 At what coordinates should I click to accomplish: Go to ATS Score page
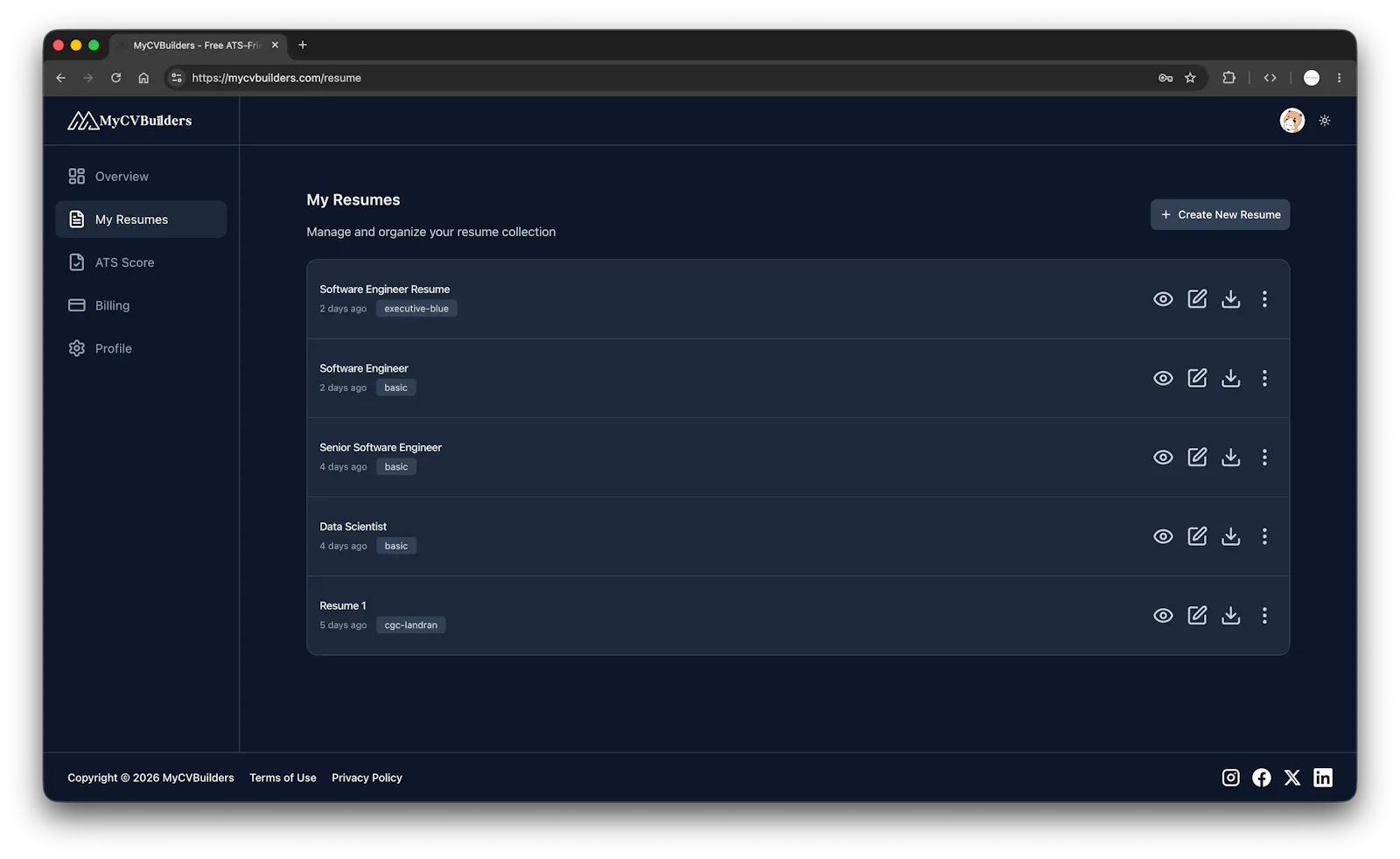141,262
